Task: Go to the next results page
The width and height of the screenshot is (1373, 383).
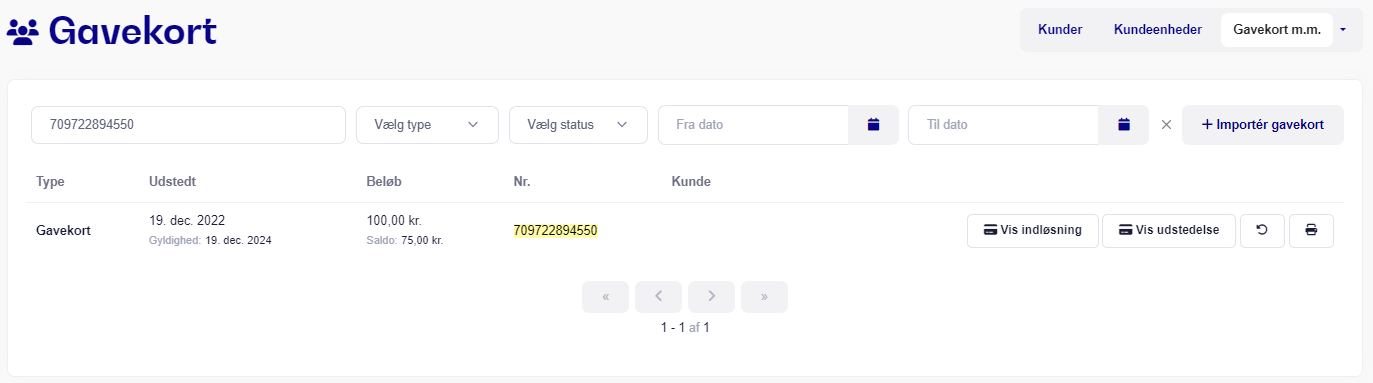Action: pos(711,297)
